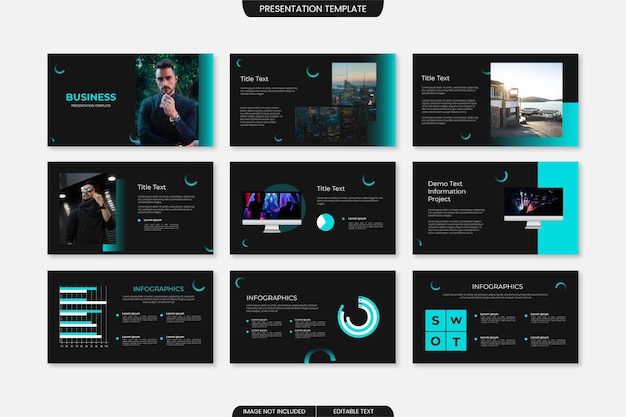Click the teal "BUSINESS" title on cover slide
Viewport: 626px width, 417px height.
tap(91, 97)
